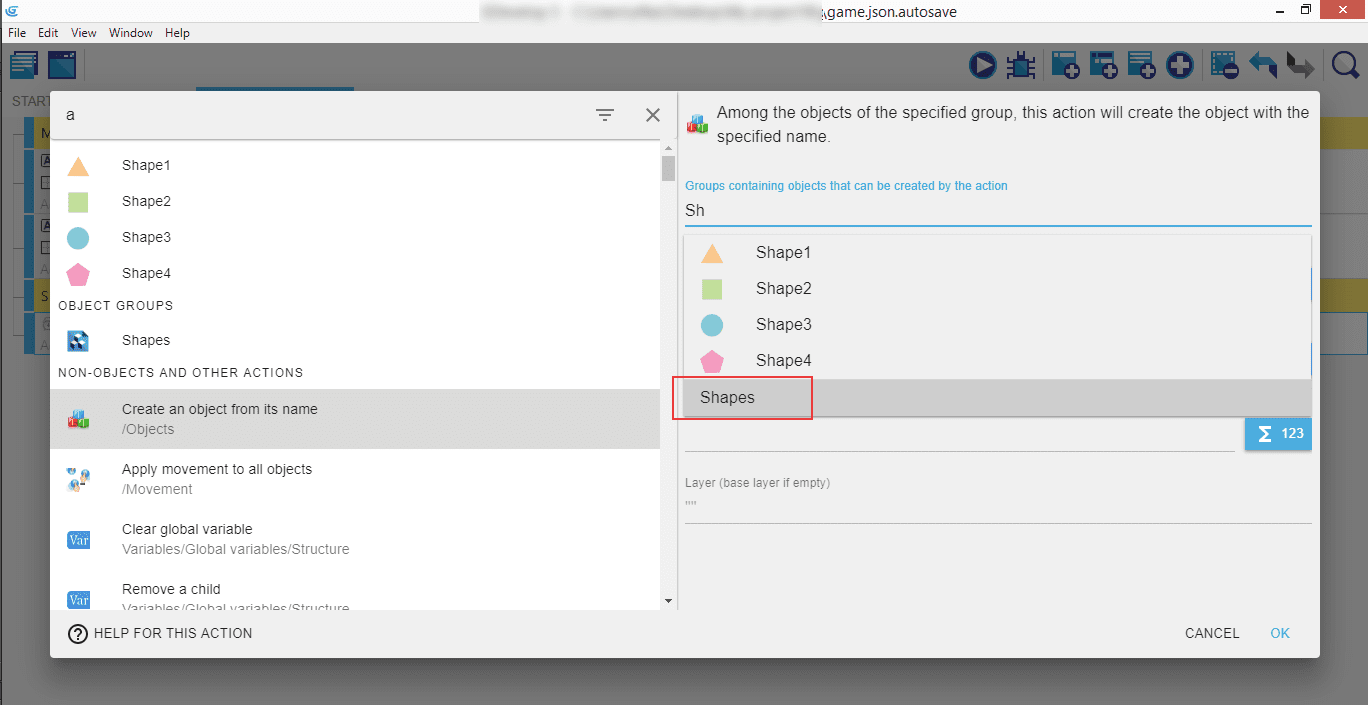Pick Shape1 in the autocomplete dropdown
This screenshot has width=1368, height=705.
(783, 253)
